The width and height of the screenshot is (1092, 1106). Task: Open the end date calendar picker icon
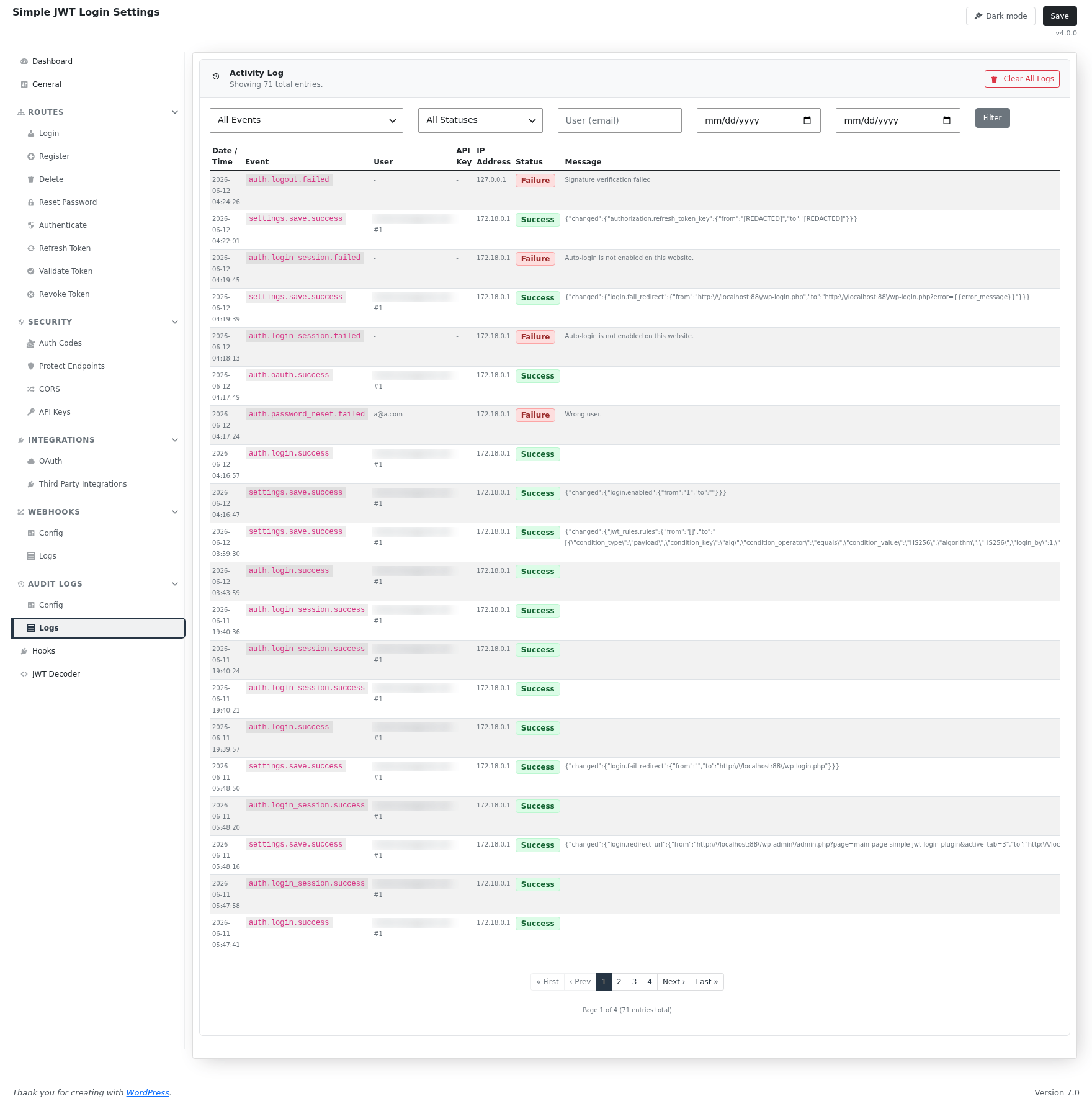(x=947, y=120)
